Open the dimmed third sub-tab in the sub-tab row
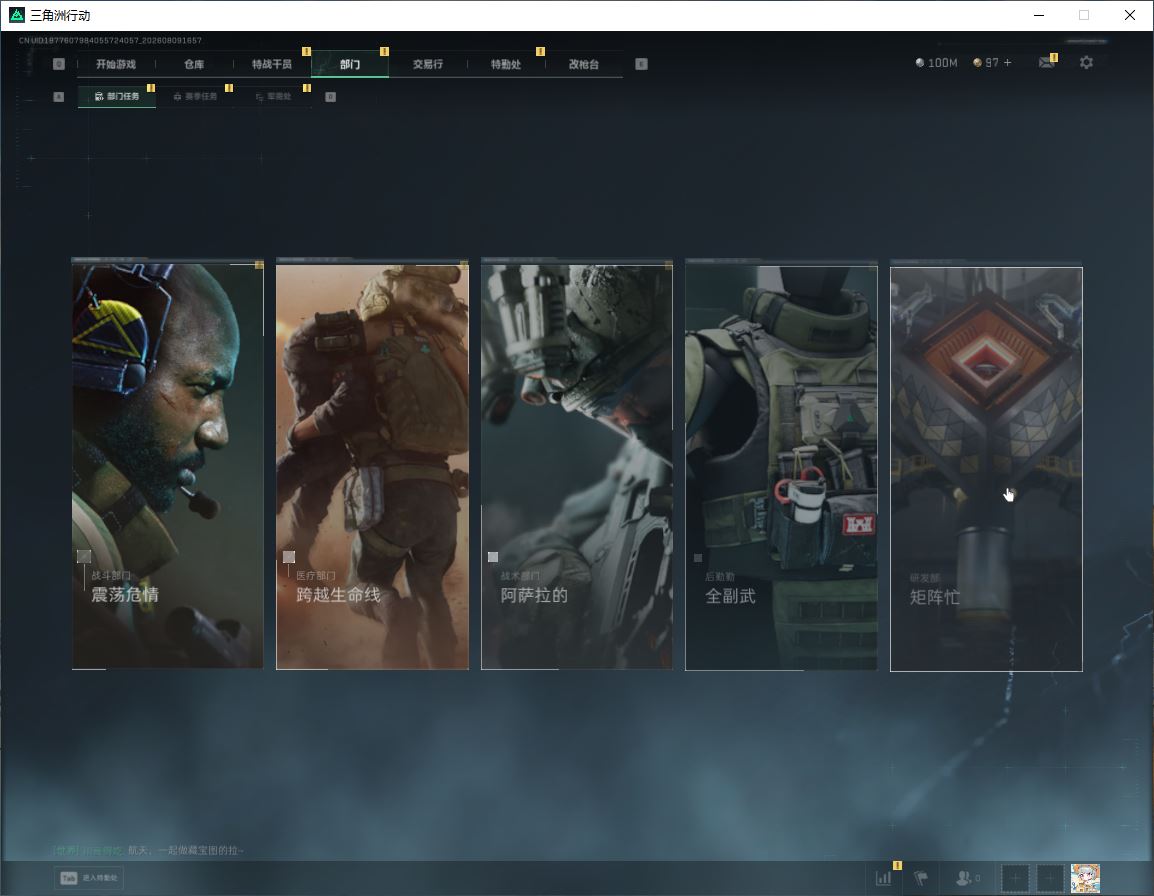Image resolution: width=1154 pixels, height=896 pixels. (273, 96)
